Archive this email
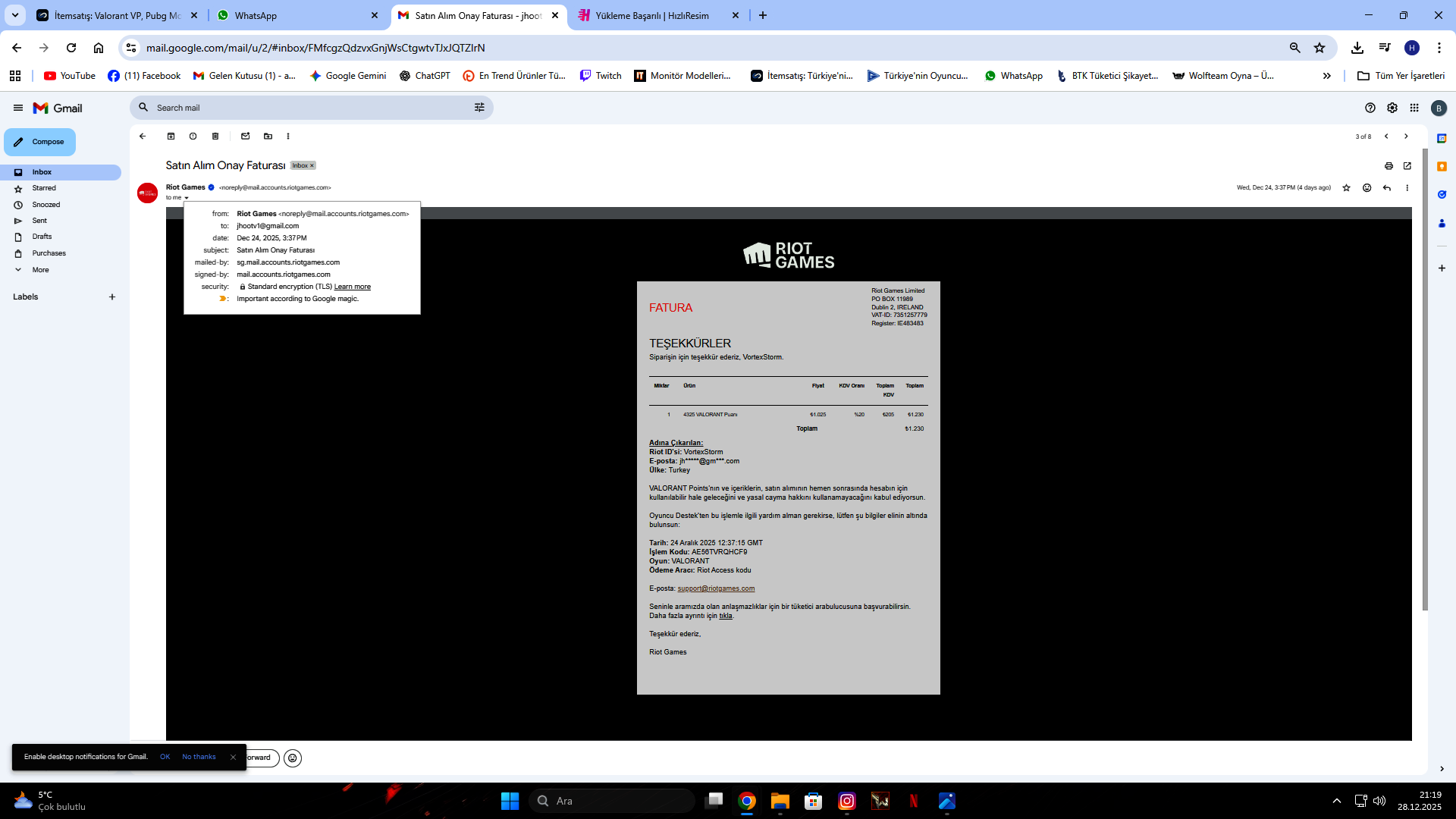The image size is (1456, 819). pyautogui.click(x=171, y=136)
